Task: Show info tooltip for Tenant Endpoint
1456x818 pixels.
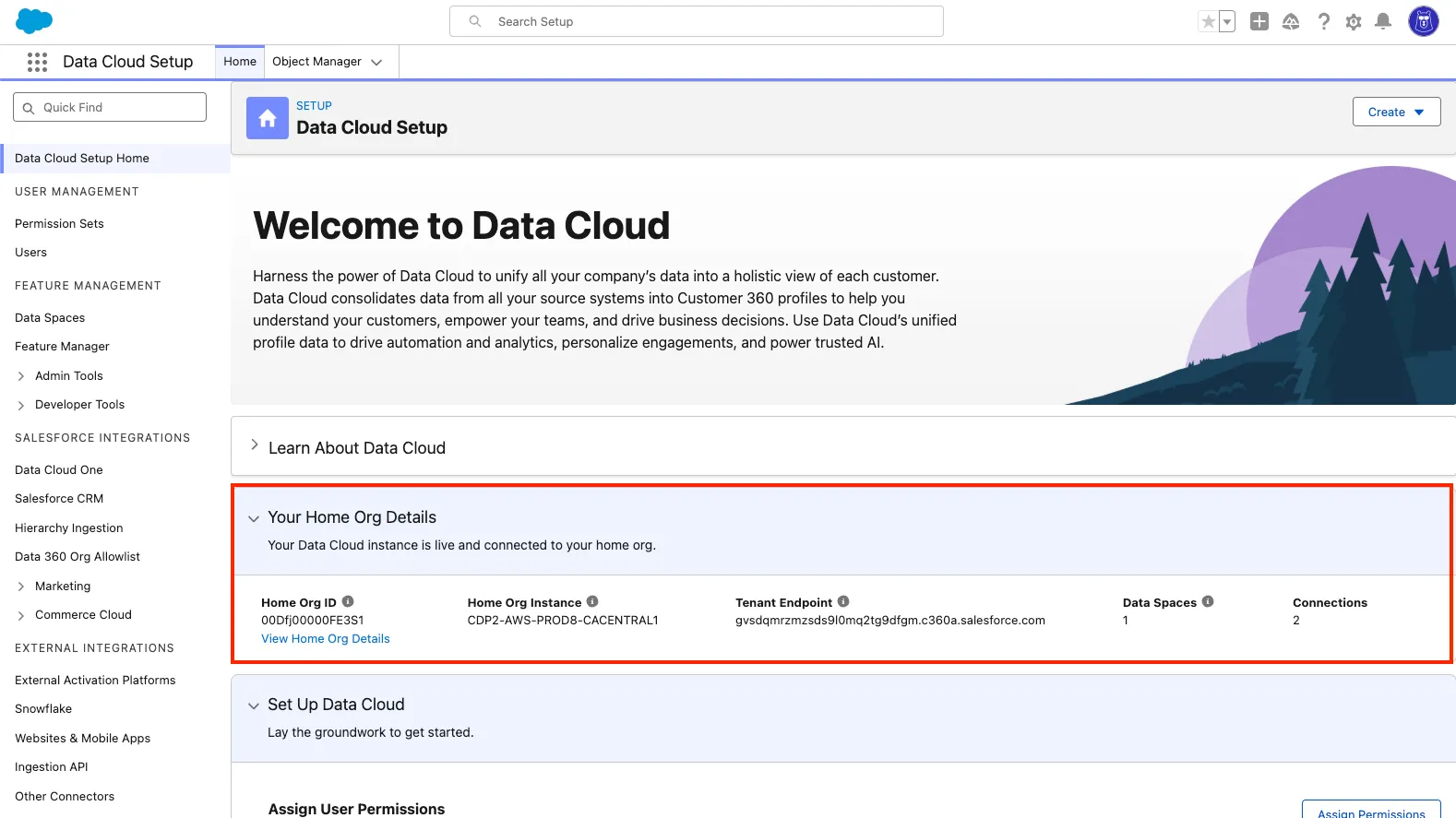Action: (x=843, y=601)
